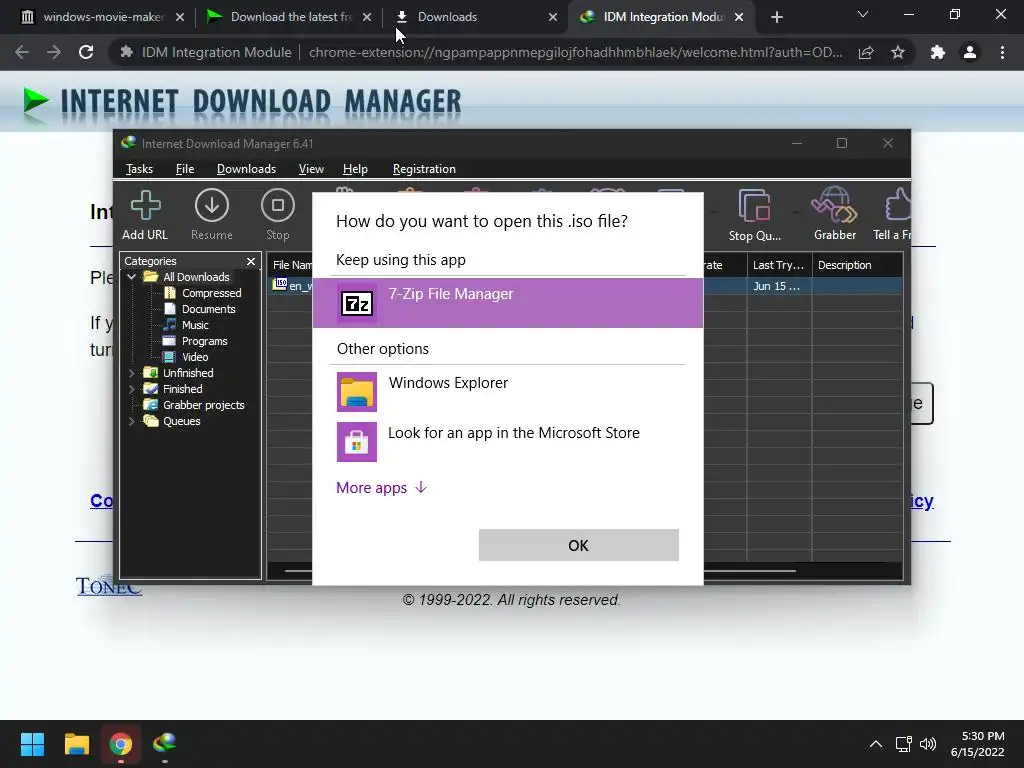Click OK in the open-with dialog

pyautogui.click(x=579, y=545)
